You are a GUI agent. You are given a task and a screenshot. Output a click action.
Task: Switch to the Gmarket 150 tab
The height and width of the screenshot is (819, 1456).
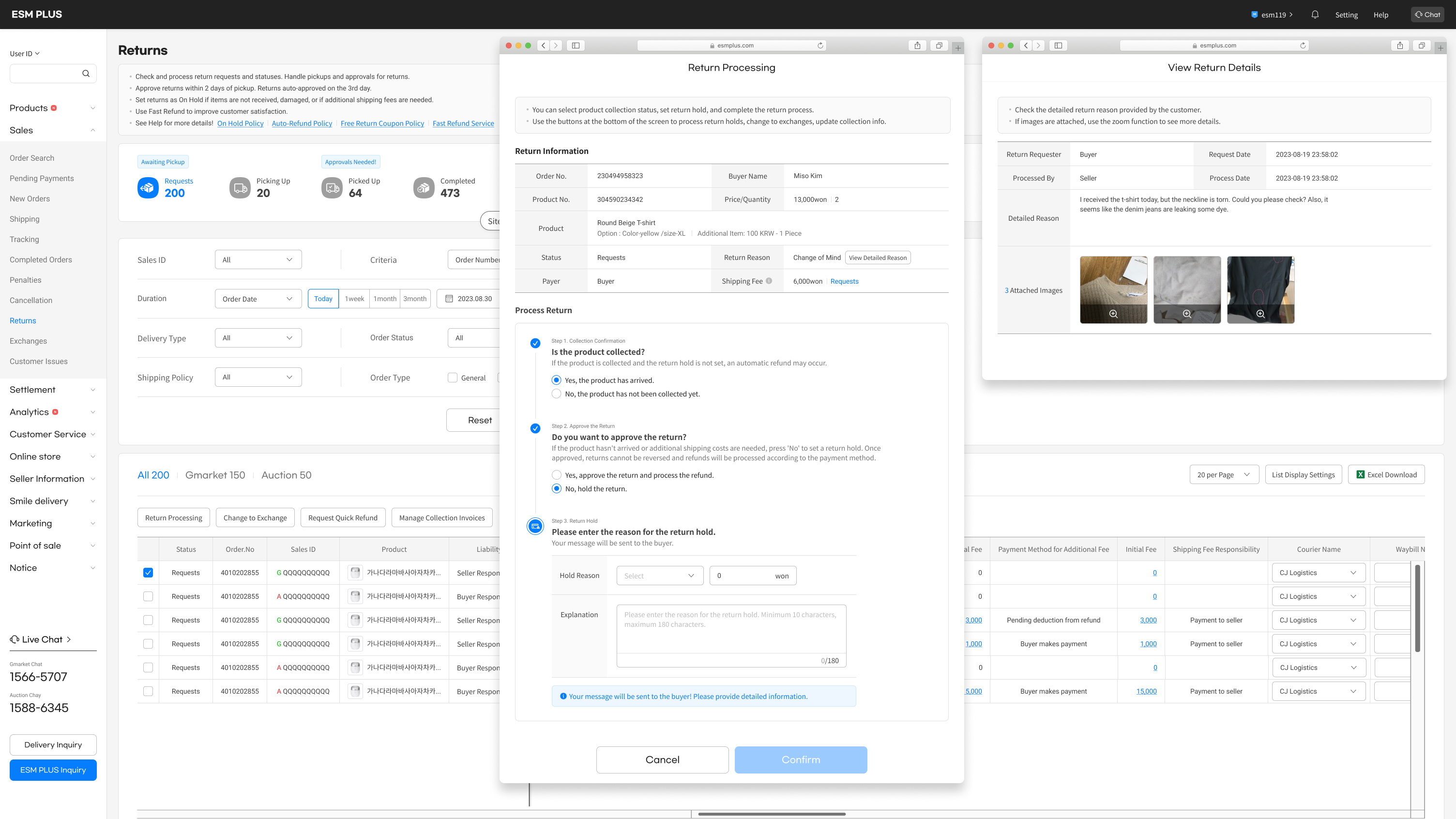(215, 475)
